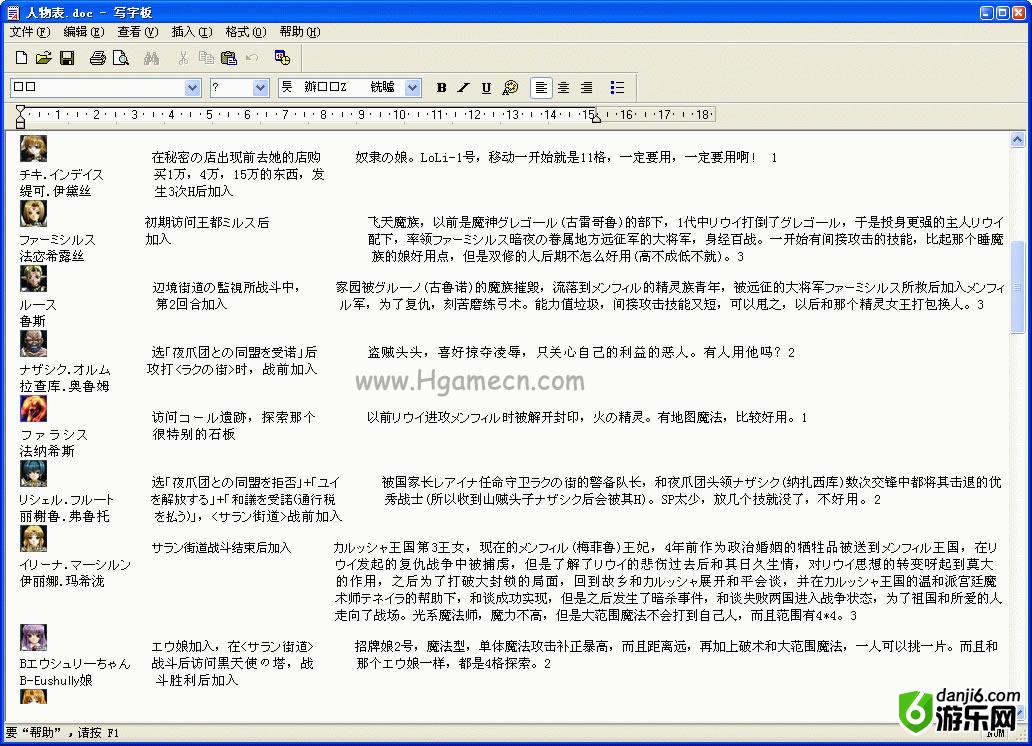Open Print Preview from the toolbar
This screenshot has height=746, width=1032.
click(120, 58)
